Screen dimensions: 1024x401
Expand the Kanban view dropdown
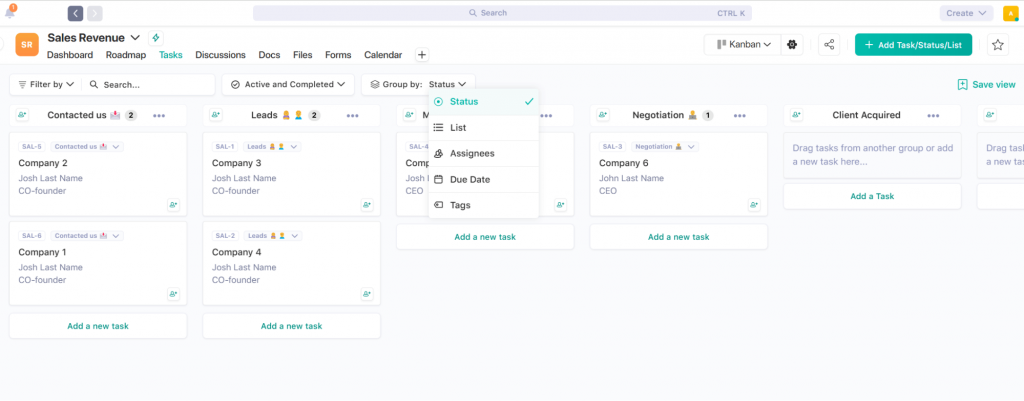[743, 44]
